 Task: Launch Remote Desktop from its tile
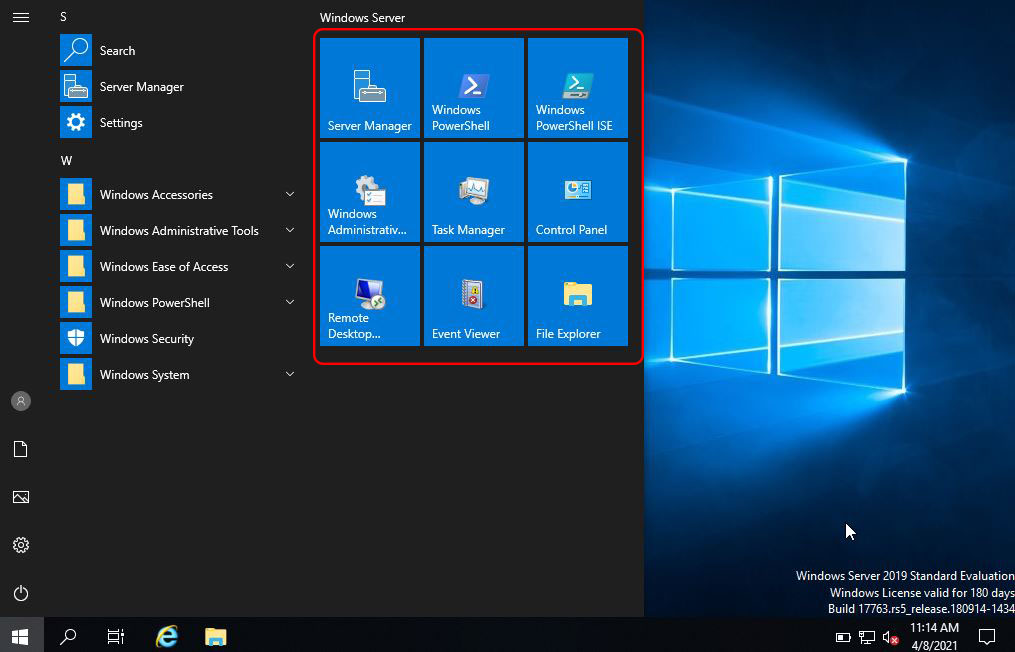pos(369,295)
